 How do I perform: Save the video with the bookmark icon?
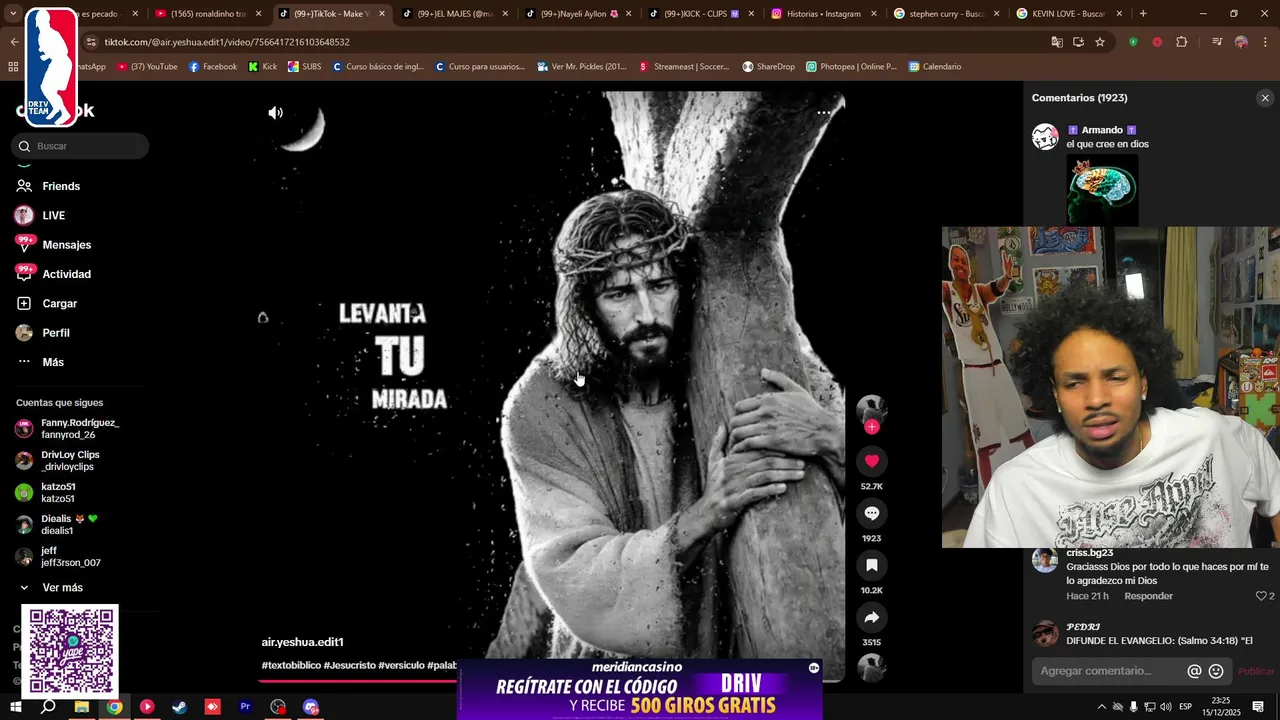tap(872, 565)
